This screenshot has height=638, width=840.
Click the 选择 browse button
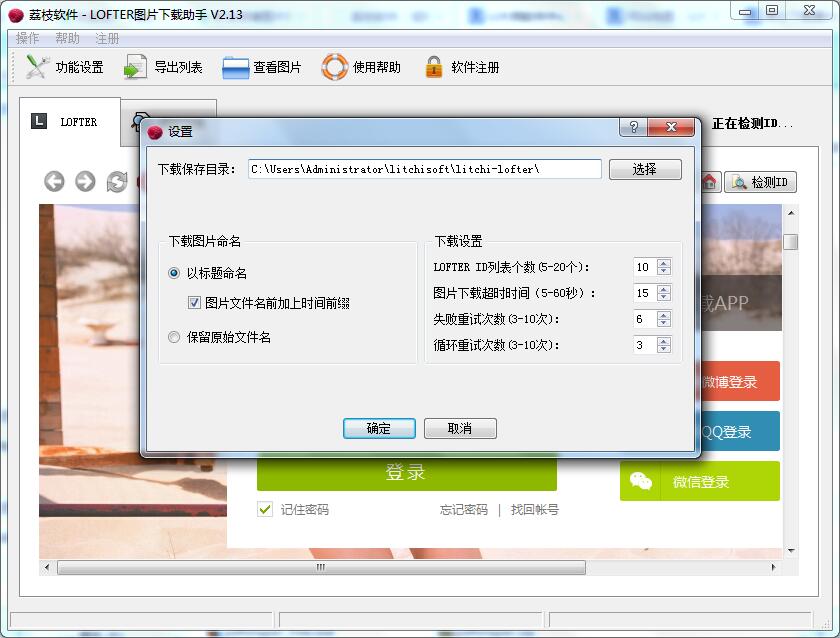[645, 169]
